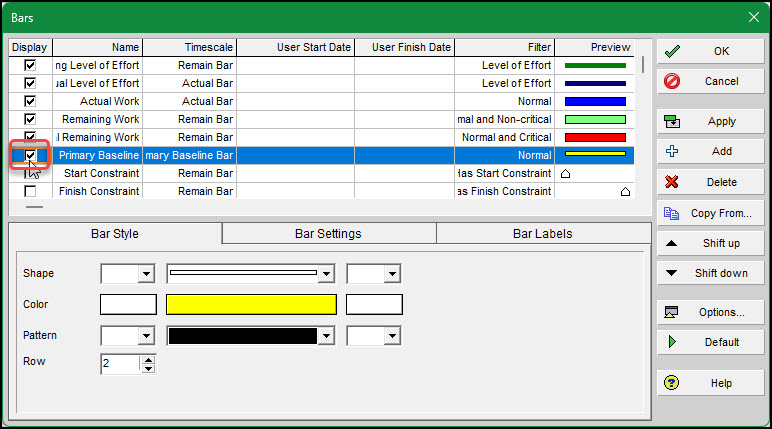Toggle Display checkbox for Primary Baseline

pos(30,155)
